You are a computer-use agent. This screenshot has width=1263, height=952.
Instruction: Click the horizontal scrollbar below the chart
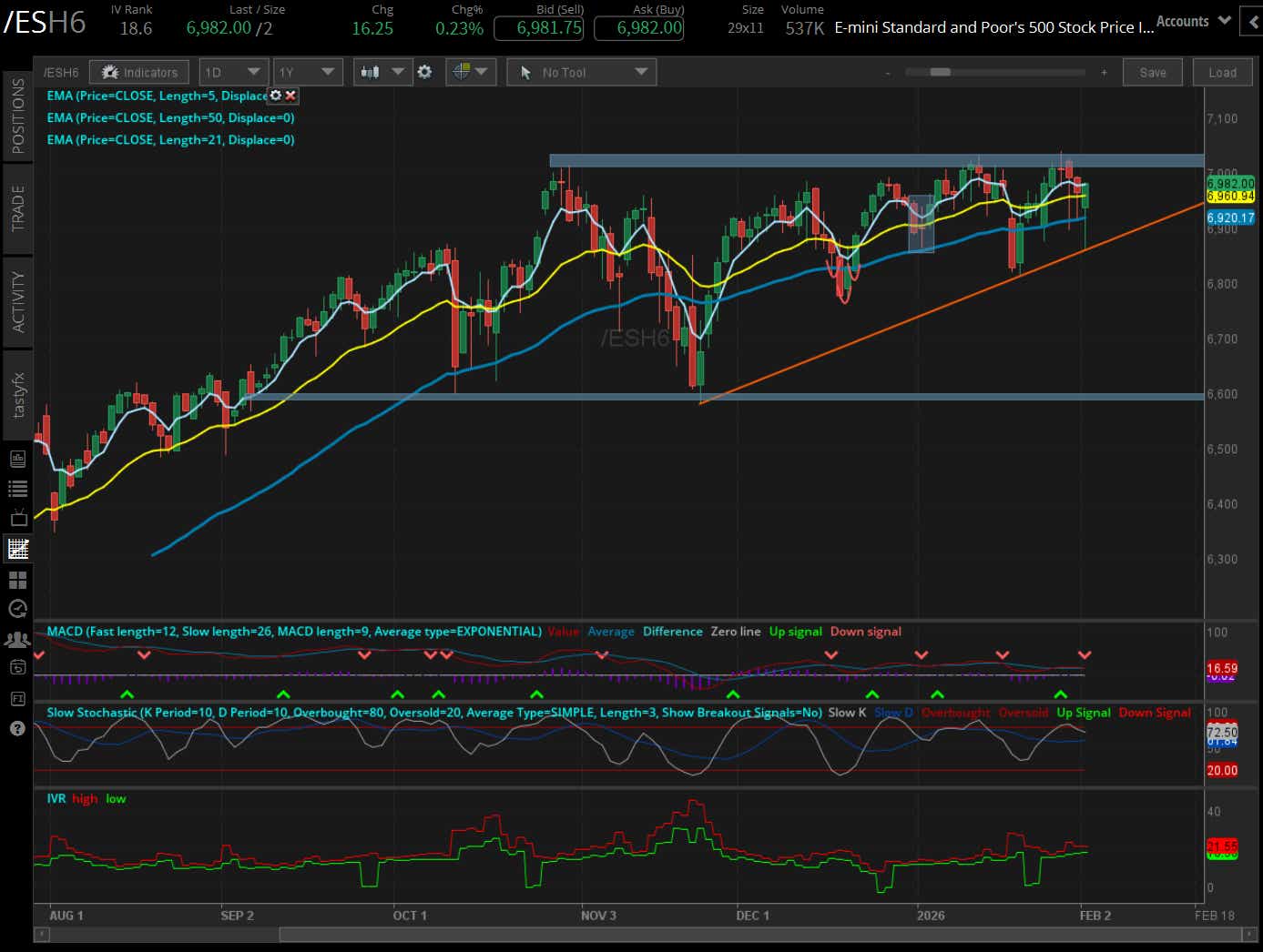click(637, 934)
